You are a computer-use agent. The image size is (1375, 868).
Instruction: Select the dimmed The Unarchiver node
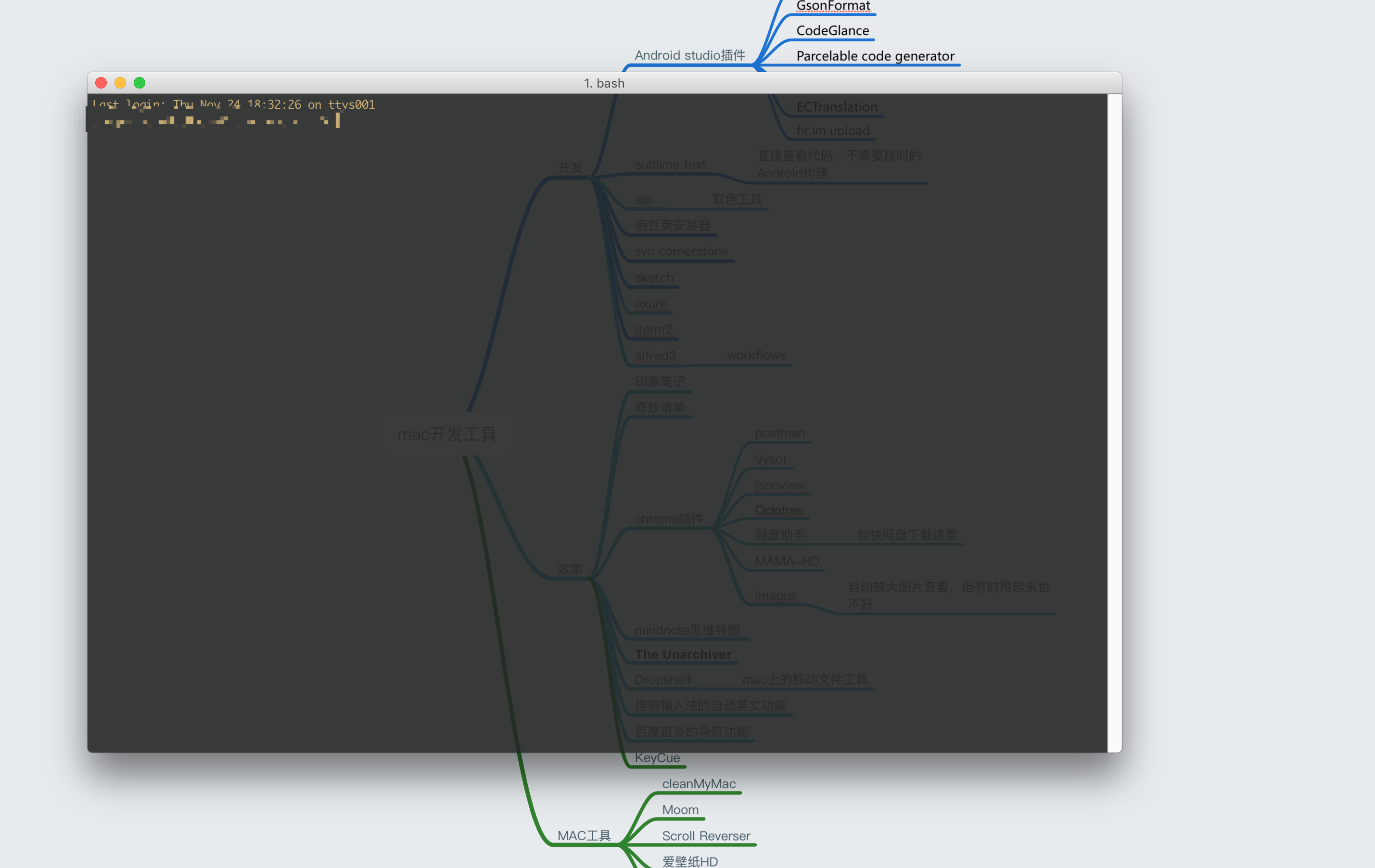[683, 654]
